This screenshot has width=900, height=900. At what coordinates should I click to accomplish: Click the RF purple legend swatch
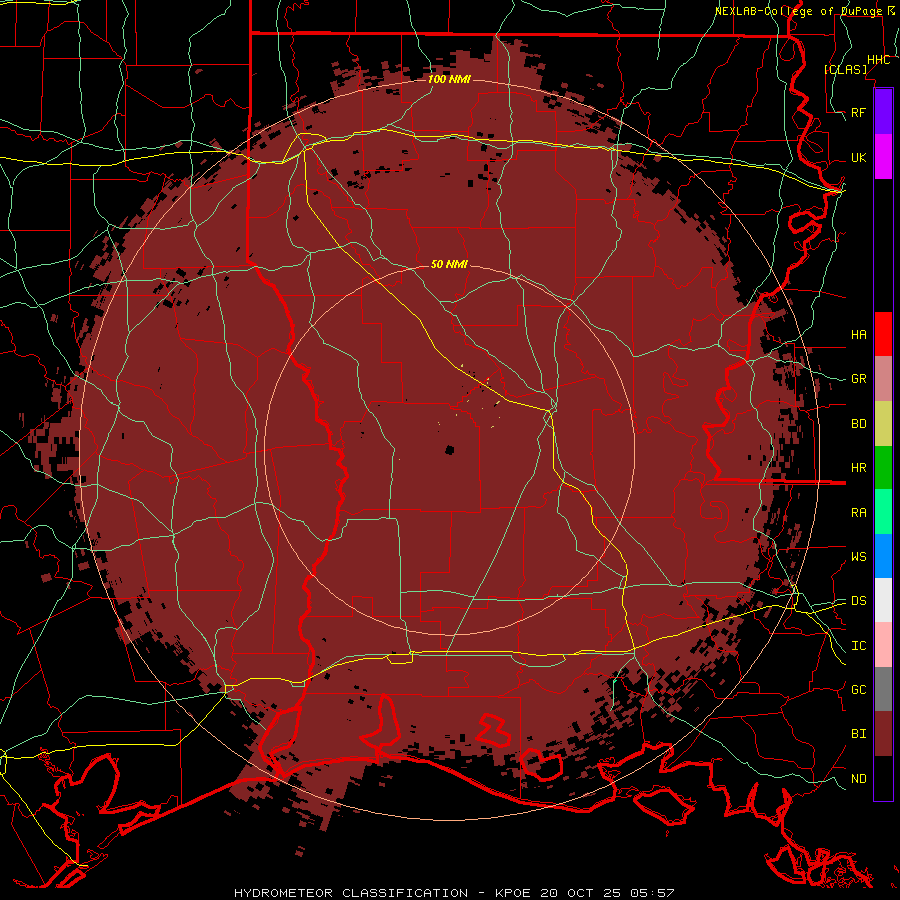883,112
